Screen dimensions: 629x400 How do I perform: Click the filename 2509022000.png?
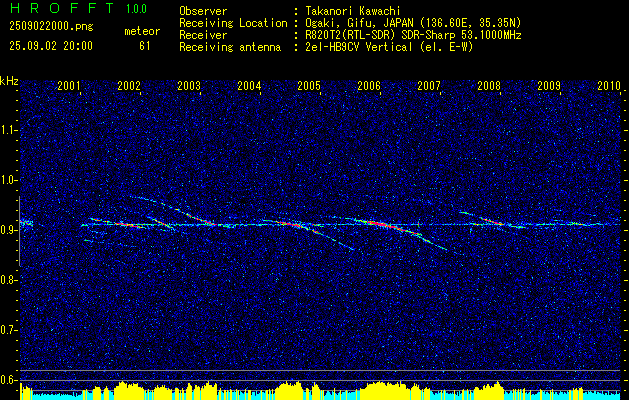click(51, 27)
